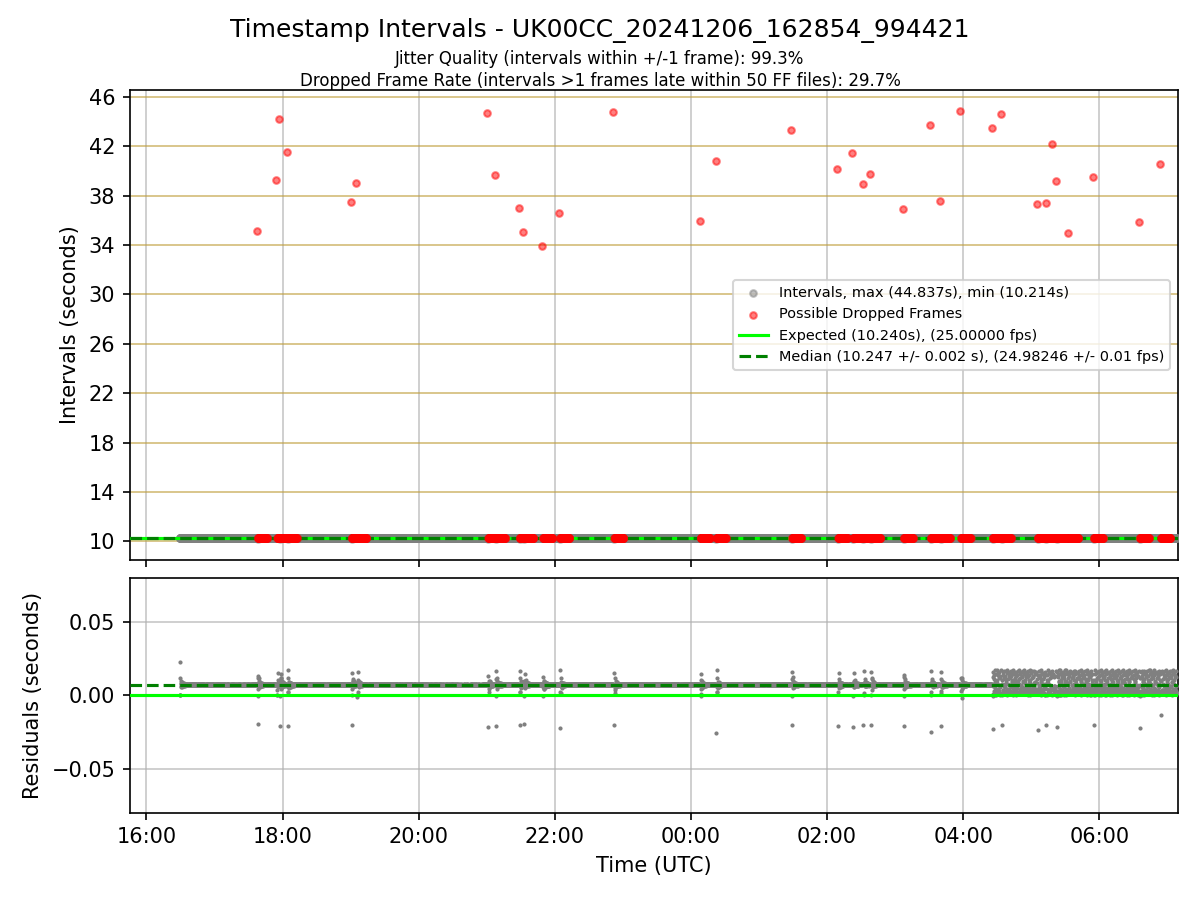Click the x-axis tick label '06:00'
The image size is (1200, 900).
(1098, 834)
